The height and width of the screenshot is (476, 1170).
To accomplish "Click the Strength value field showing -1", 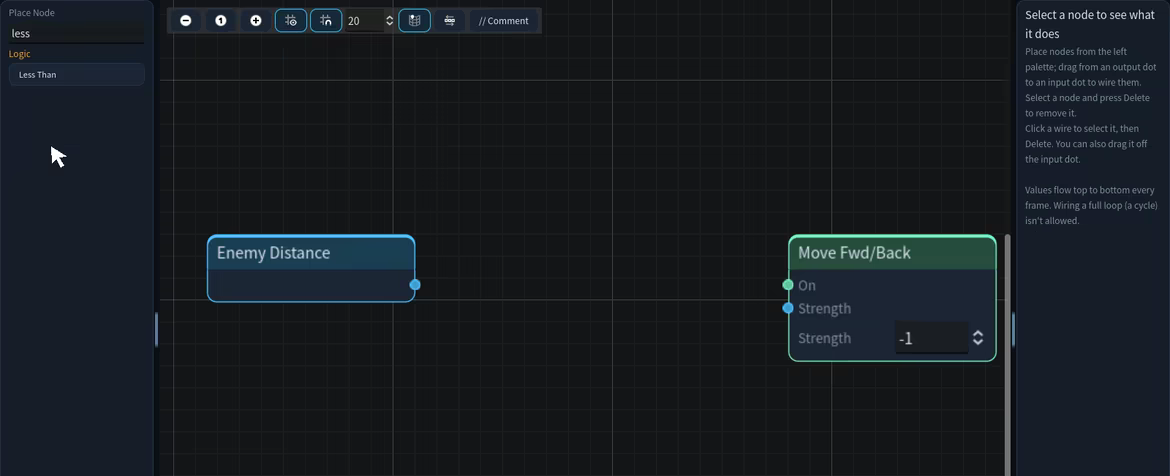I will pos(932,338).
